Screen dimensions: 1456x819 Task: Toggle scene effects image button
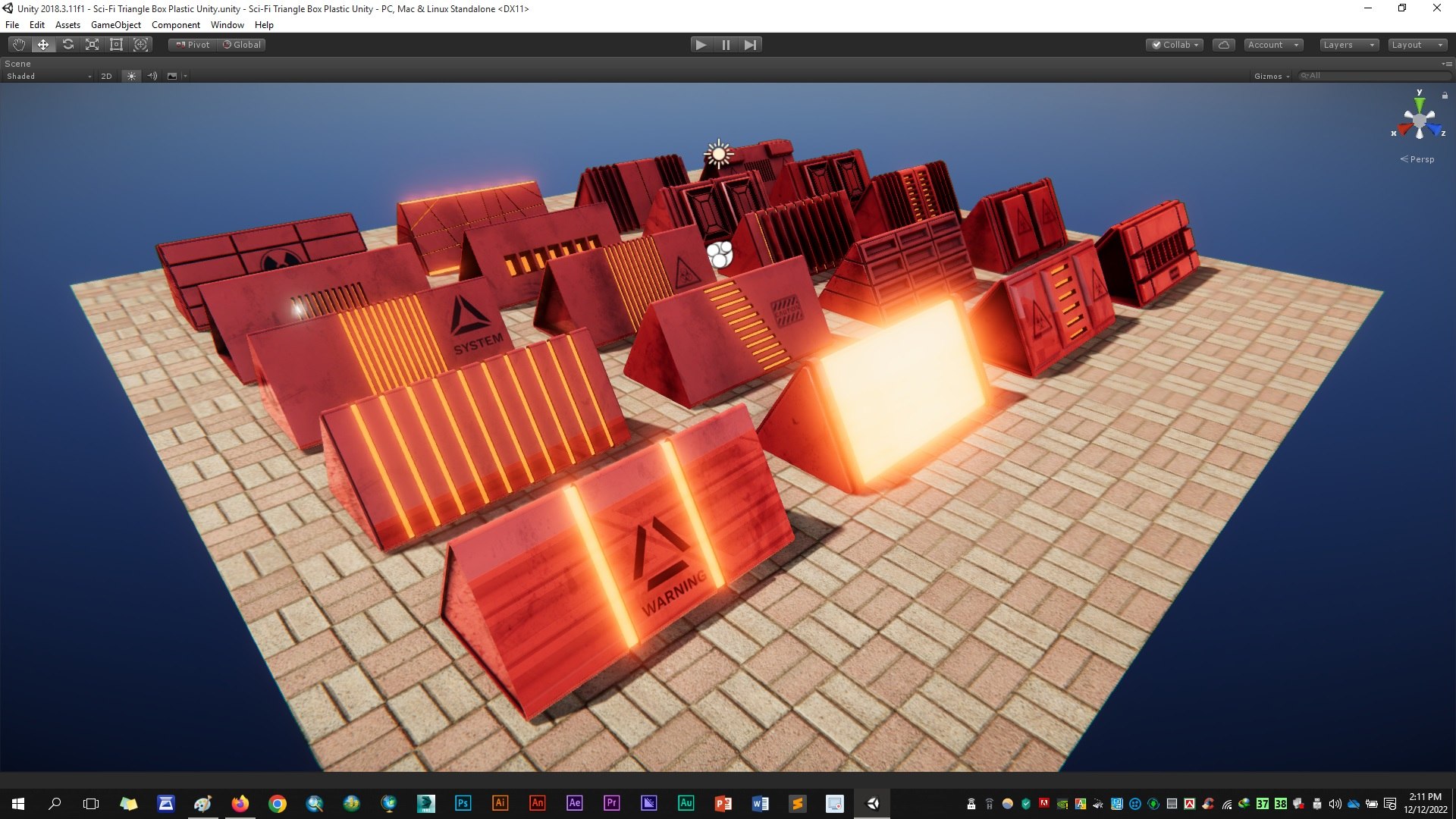tap(172, 76)
